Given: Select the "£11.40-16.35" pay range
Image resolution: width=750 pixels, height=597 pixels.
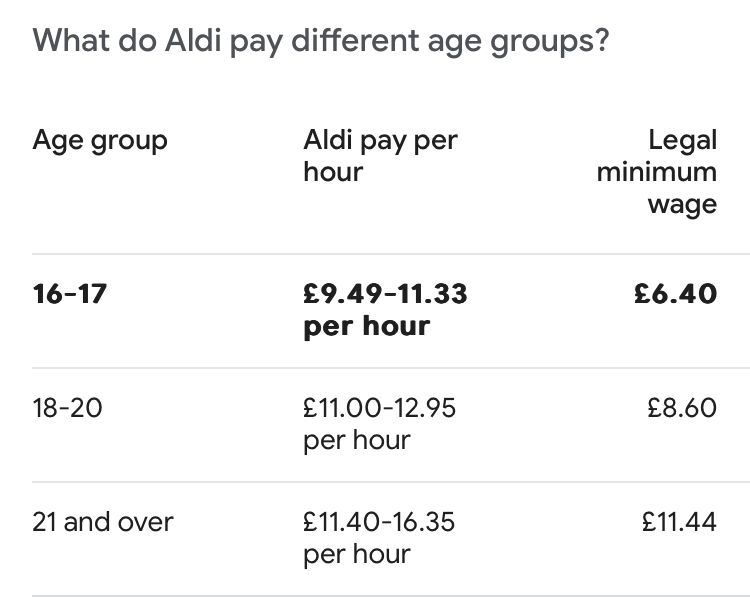Looking at the screenshot, I should 380,522.
